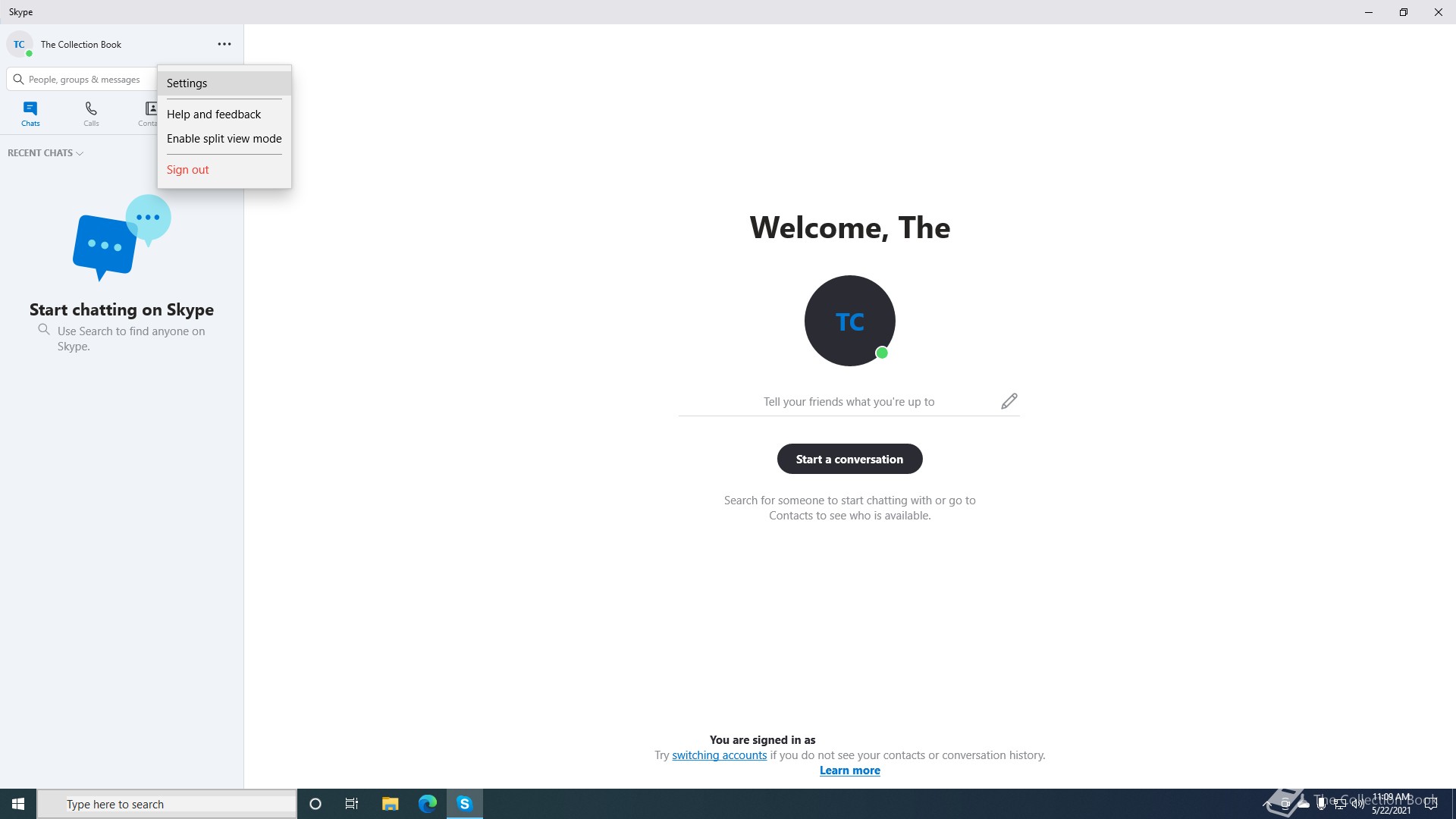Open Cortana from the taskbar

[x=315, y=804]
